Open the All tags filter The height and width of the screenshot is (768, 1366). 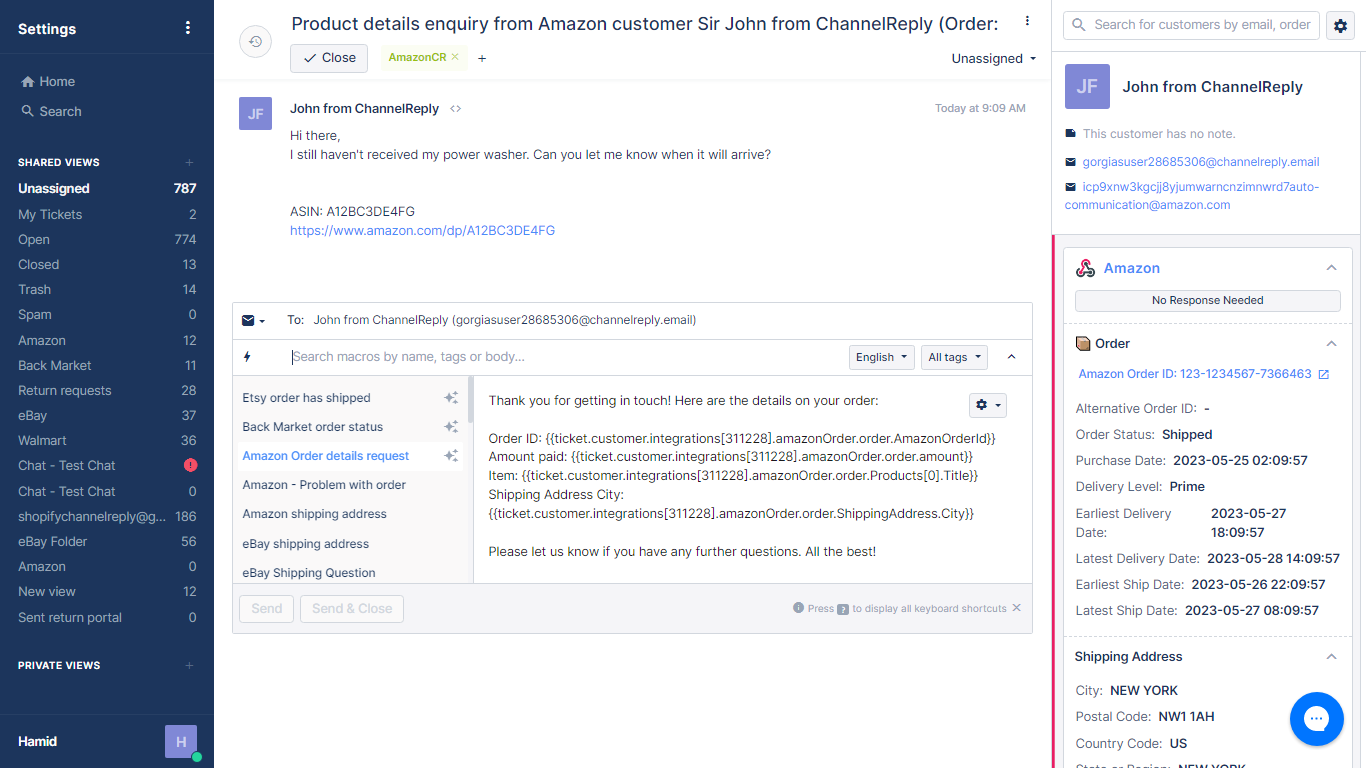954,357
